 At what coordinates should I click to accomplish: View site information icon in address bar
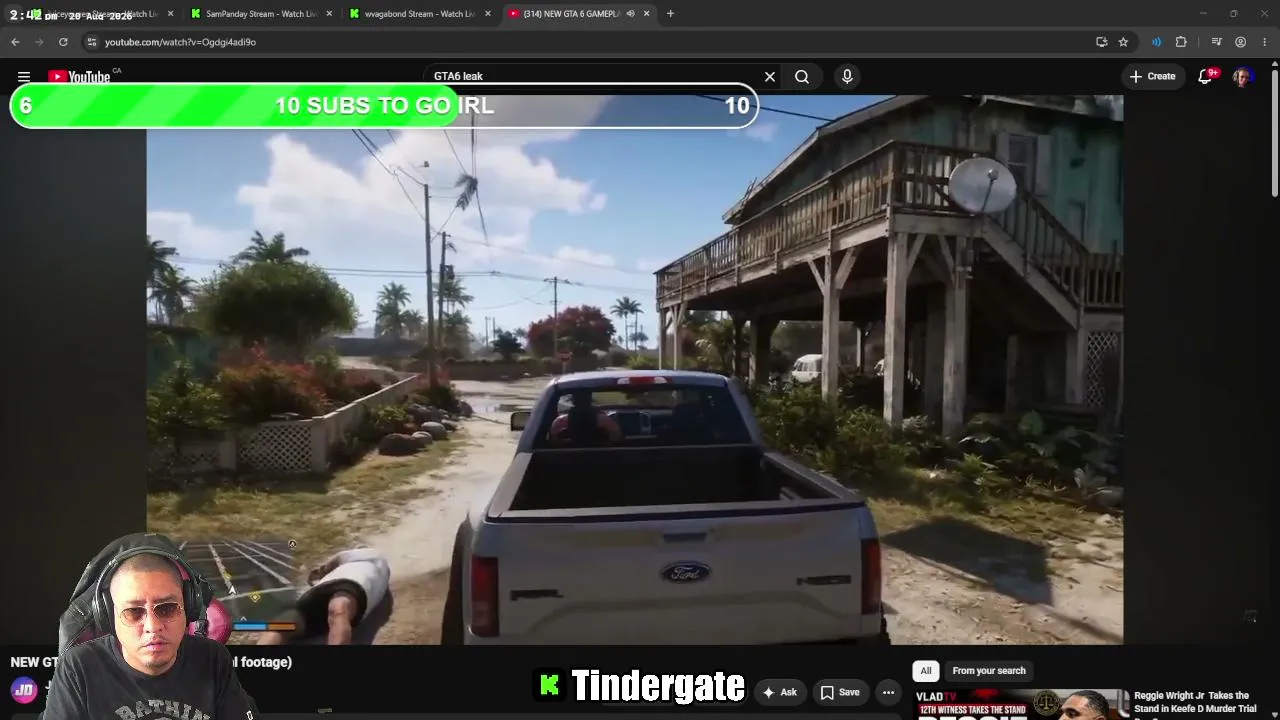coord(91,42)
